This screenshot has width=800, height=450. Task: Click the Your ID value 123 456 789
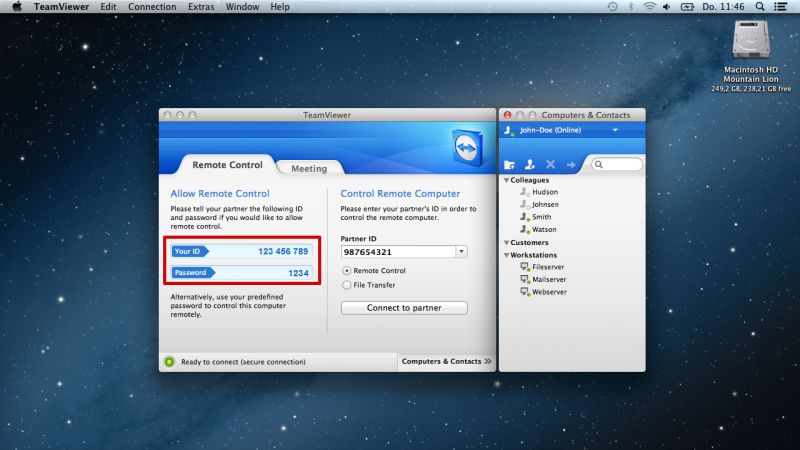click(283, 251)
